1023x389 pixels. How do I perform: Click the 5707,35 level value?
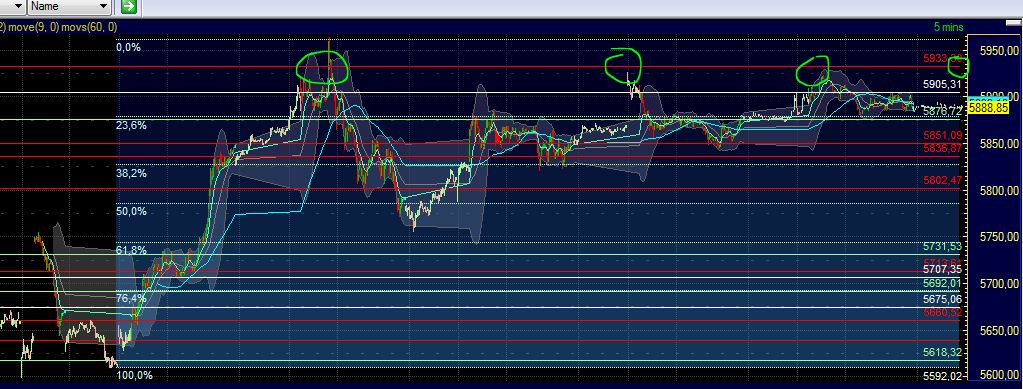(942, 270)
